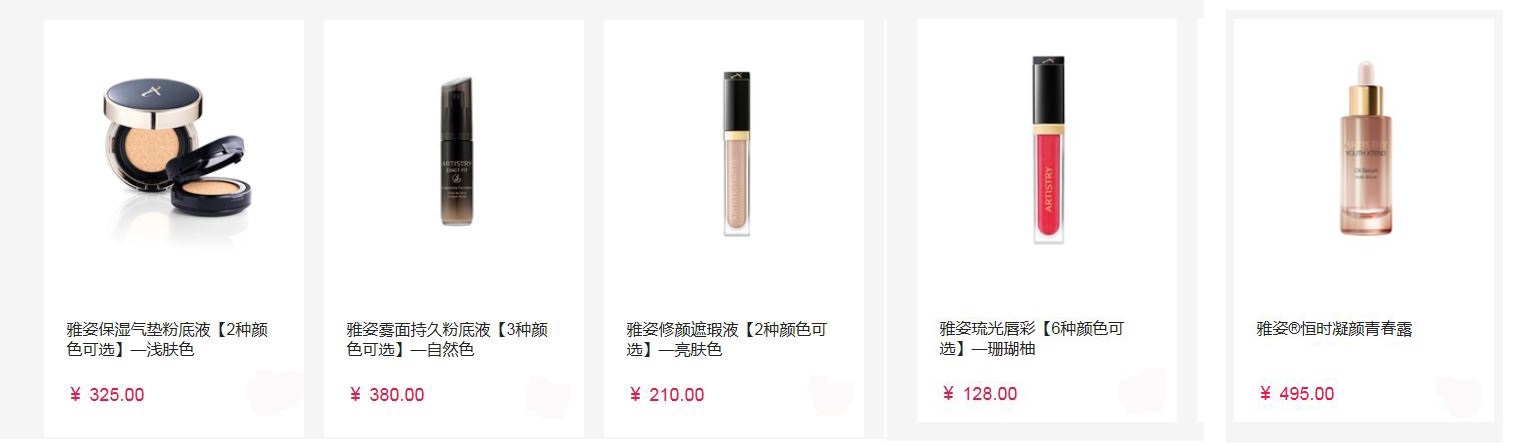1518x446 pixels.
Task: Open the 雅姿®恒时凝颜青春露 product title
Action: click(1334, 329)
